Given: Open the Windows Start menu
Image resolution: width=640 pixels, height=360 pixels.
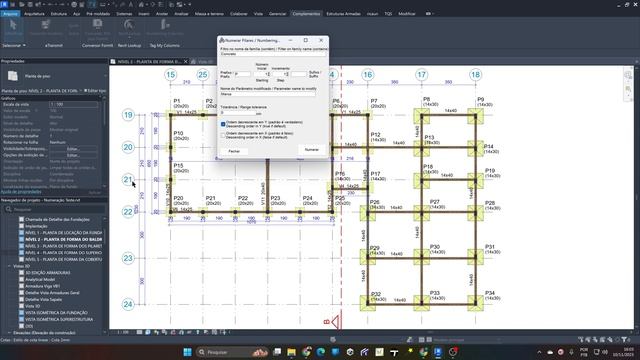Looking at the screenshot, I should (x=187, y=352).
